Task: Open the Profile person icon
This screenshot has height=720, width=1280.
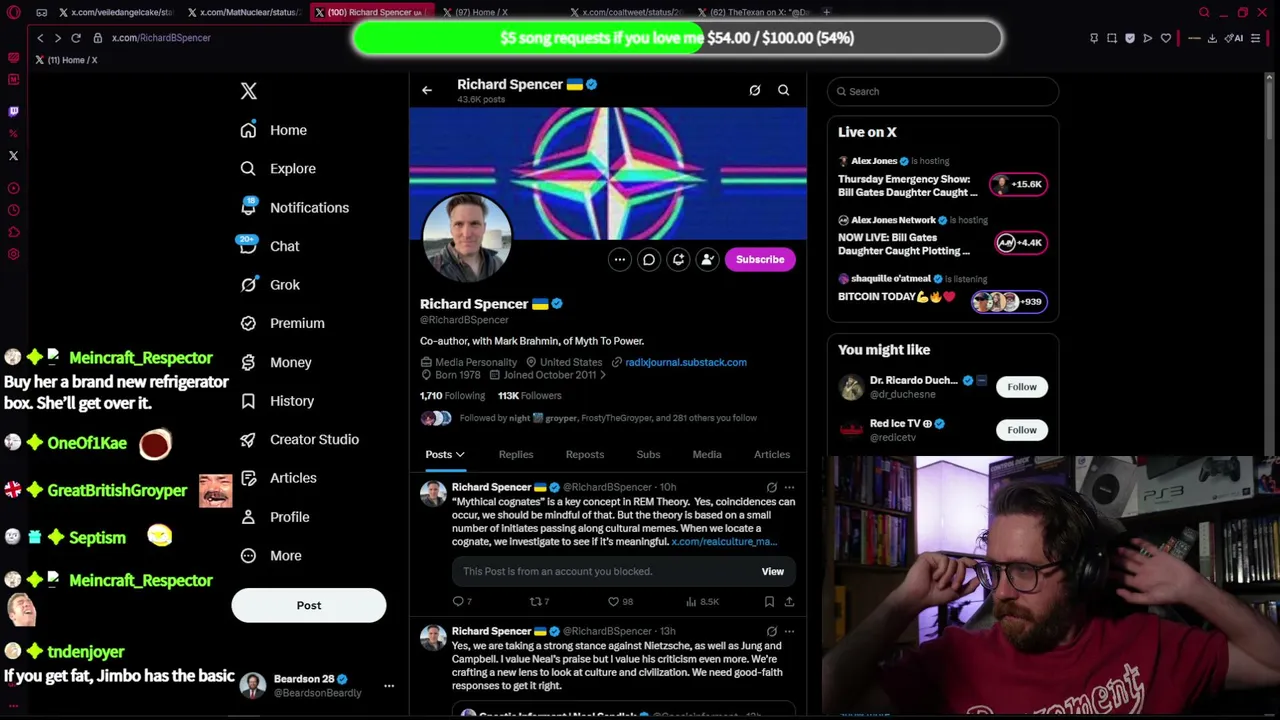Action: [x=248, y=517]
